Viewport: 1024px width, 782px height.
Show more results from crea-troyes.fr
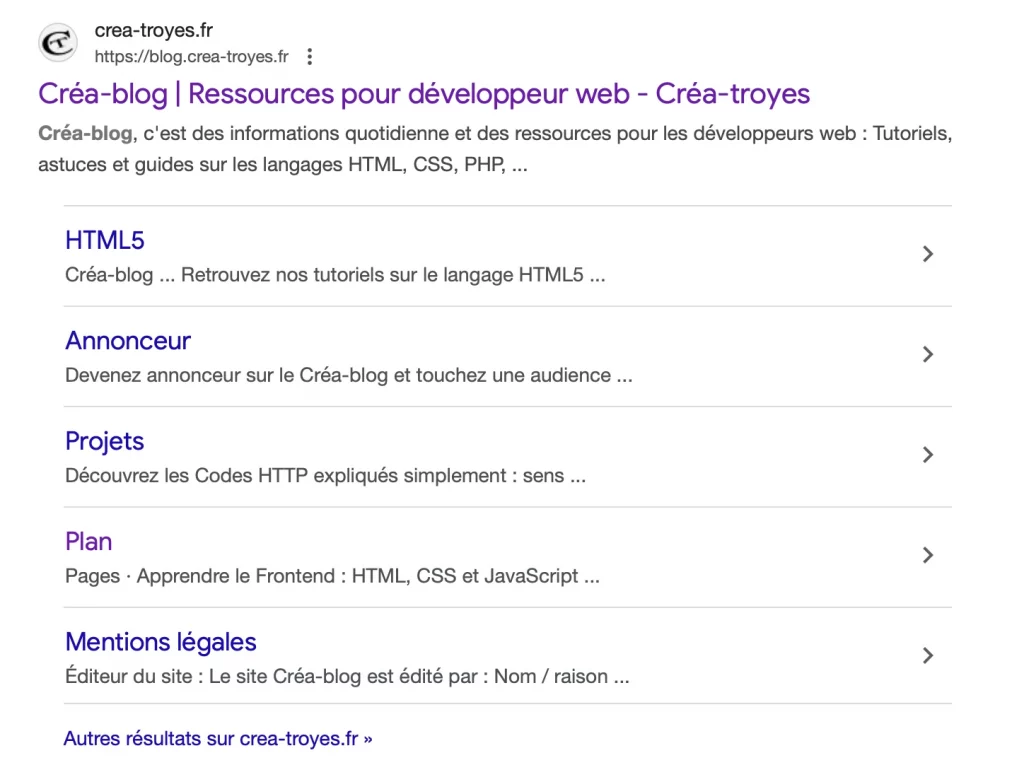click(218, 738)
